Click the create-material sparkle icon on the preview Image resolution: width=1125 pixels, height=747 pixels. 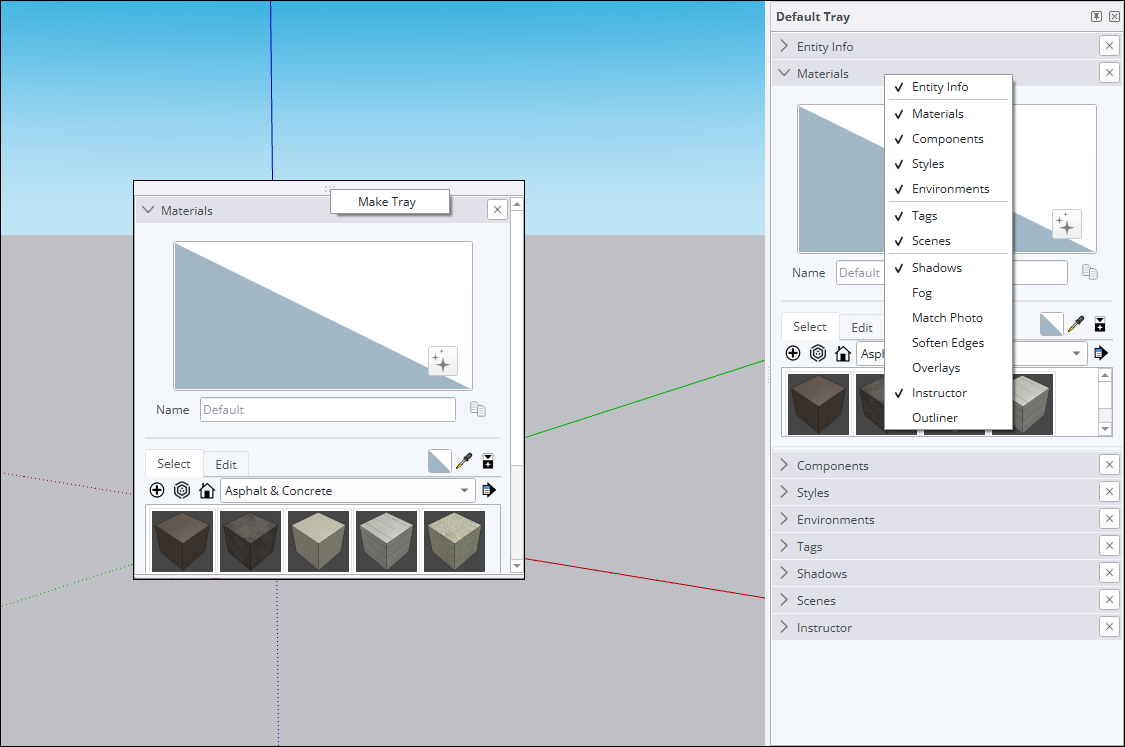pos(442,361)
